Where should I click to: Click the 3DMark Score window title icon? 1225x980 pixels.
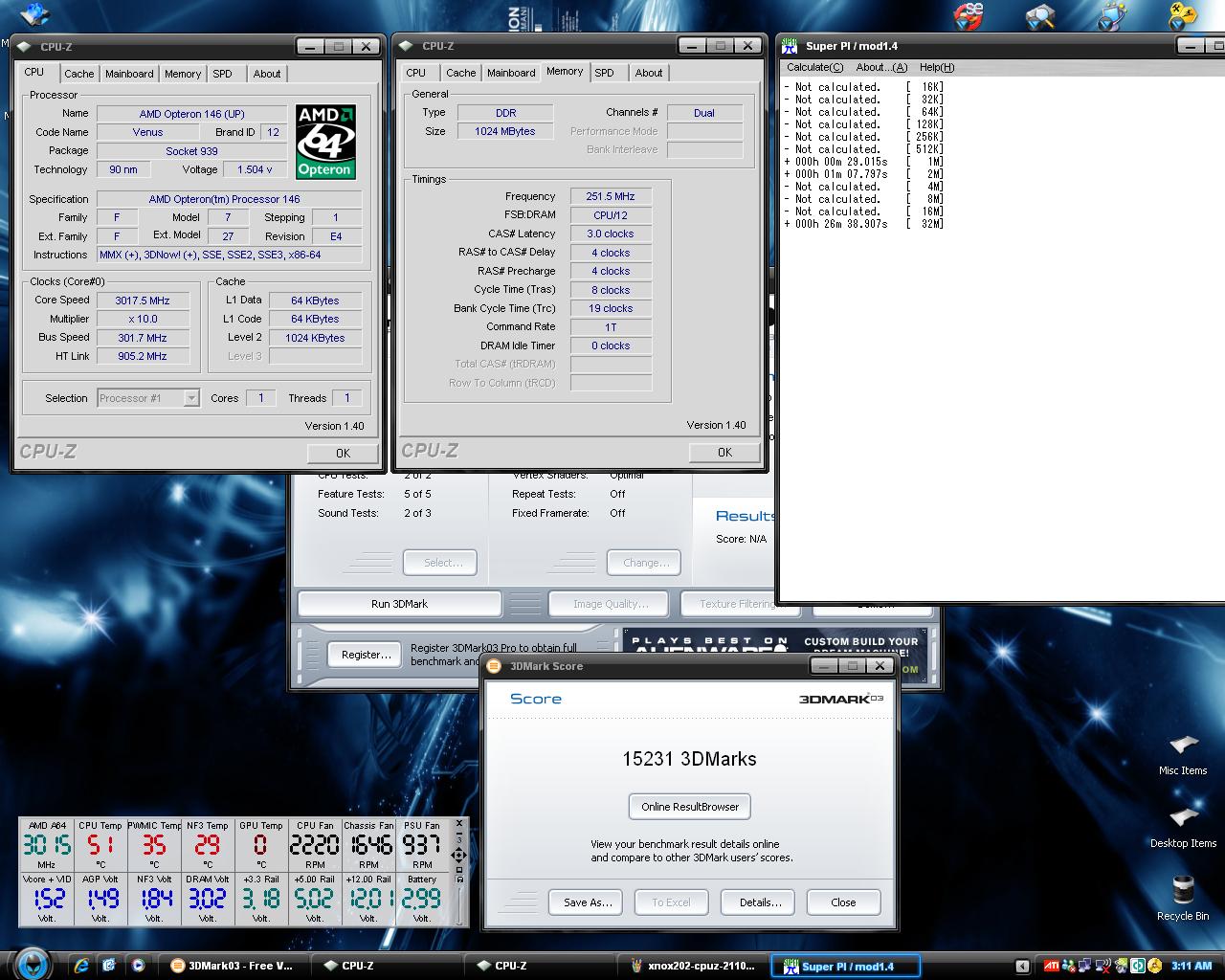[495, 666]
